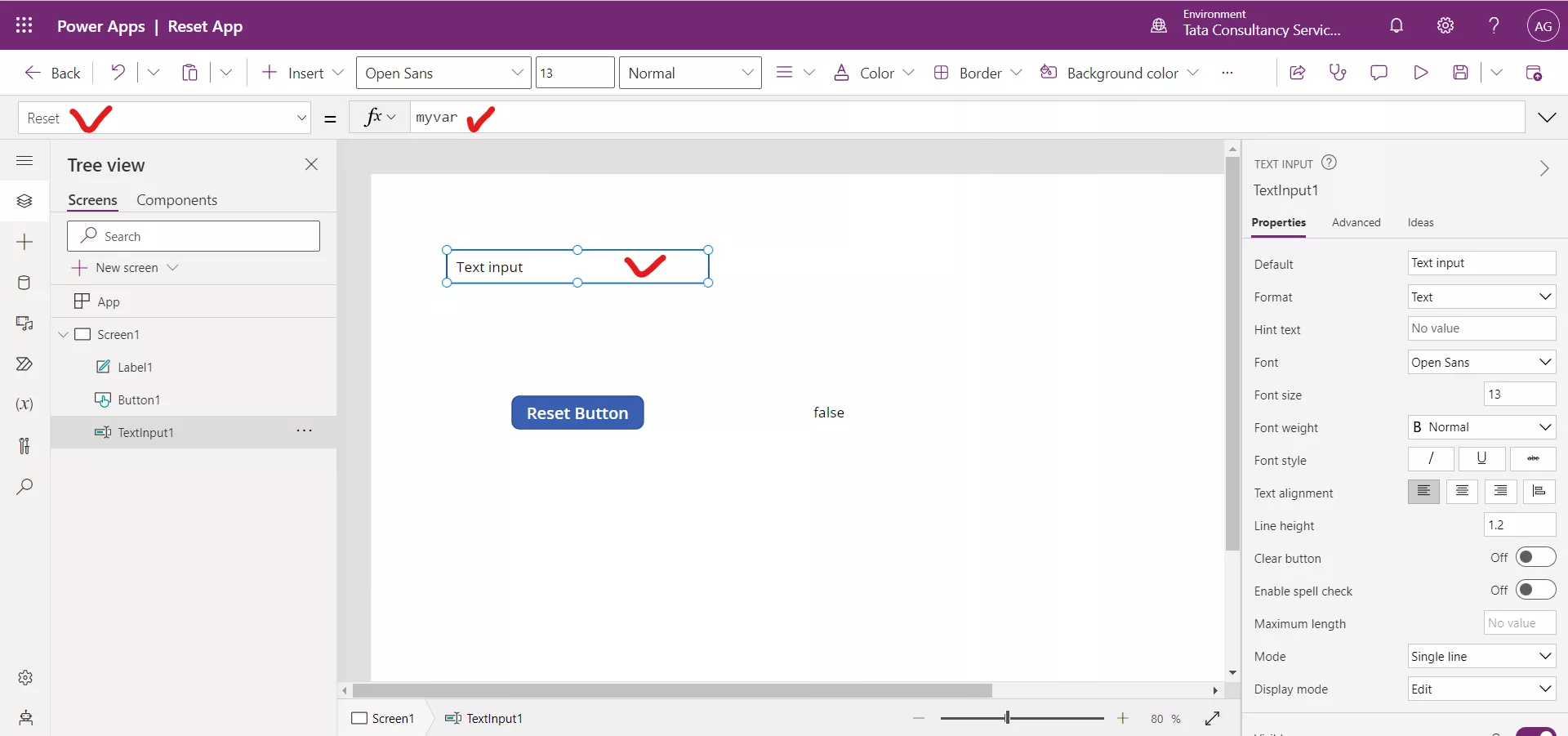The image size is (1568, 736).
Task: Open the comments panel
Action: [x=1379, y=72]
